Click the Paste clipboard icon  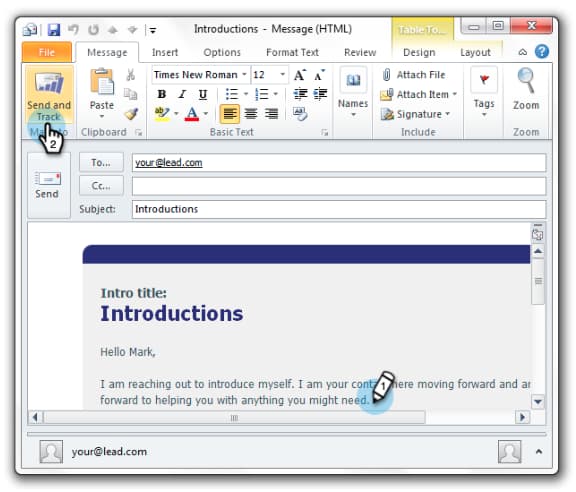click(x=102, y=81)
